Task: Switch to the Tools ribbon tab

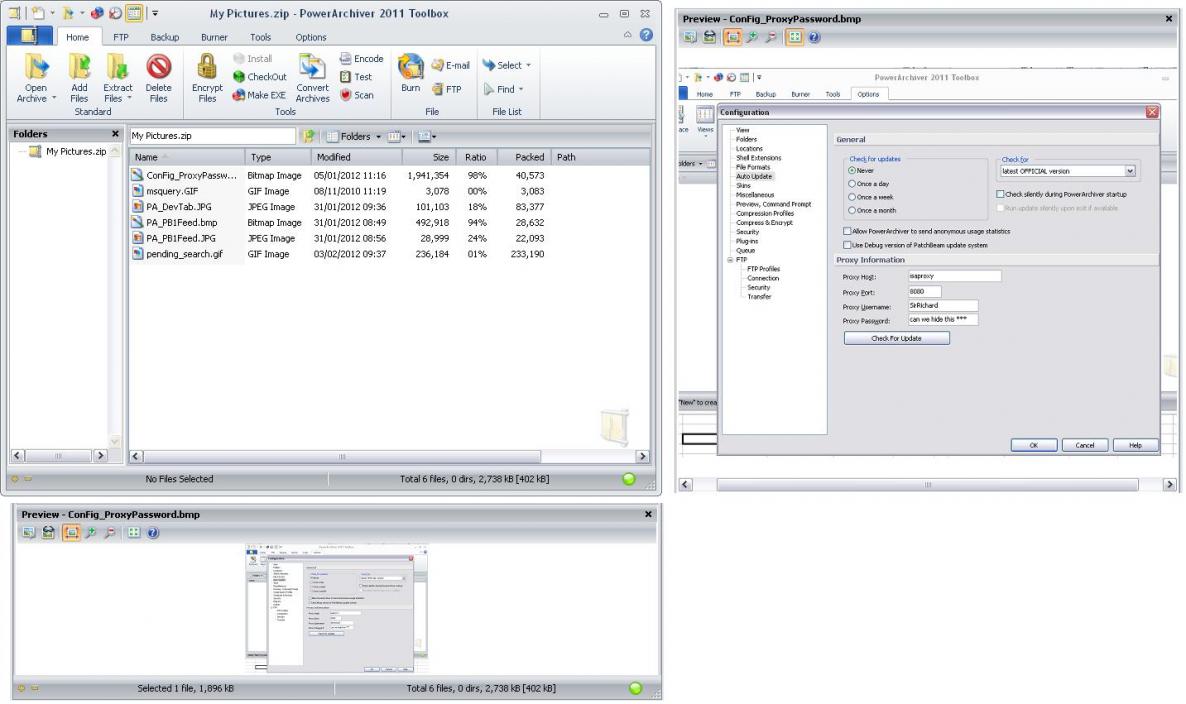Action: (260, 37)
